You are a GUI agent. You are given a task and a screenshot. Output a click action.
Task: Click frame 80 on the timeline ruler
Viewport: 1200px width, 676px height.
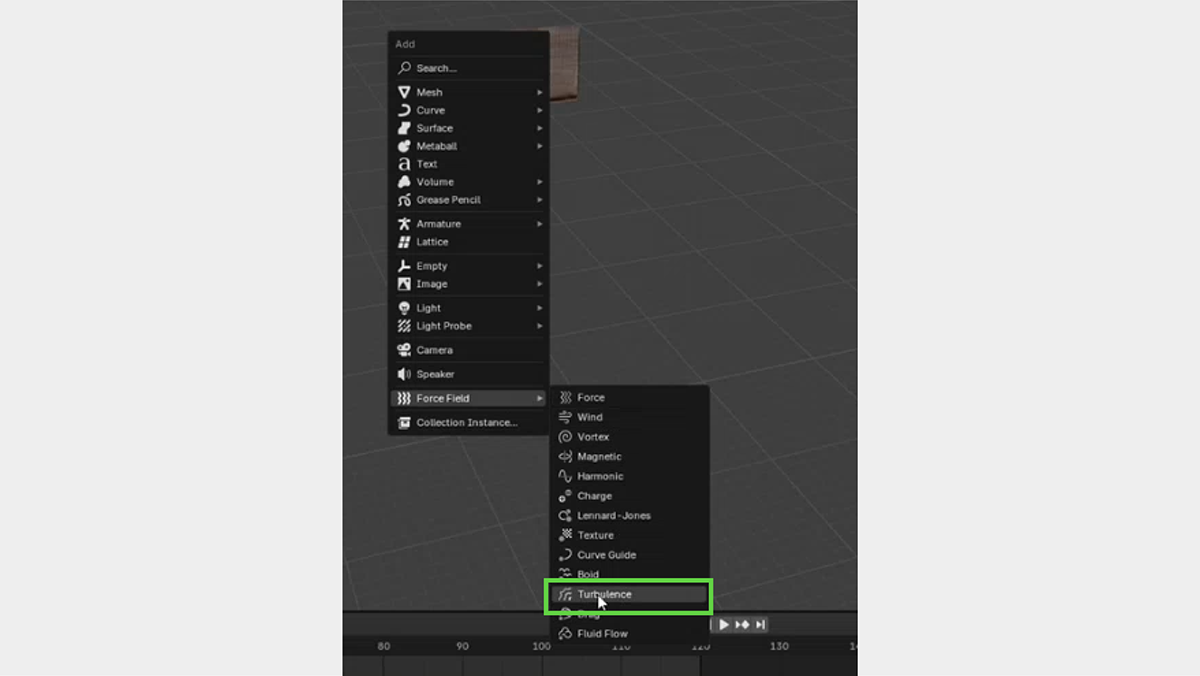tap(384, 646)
